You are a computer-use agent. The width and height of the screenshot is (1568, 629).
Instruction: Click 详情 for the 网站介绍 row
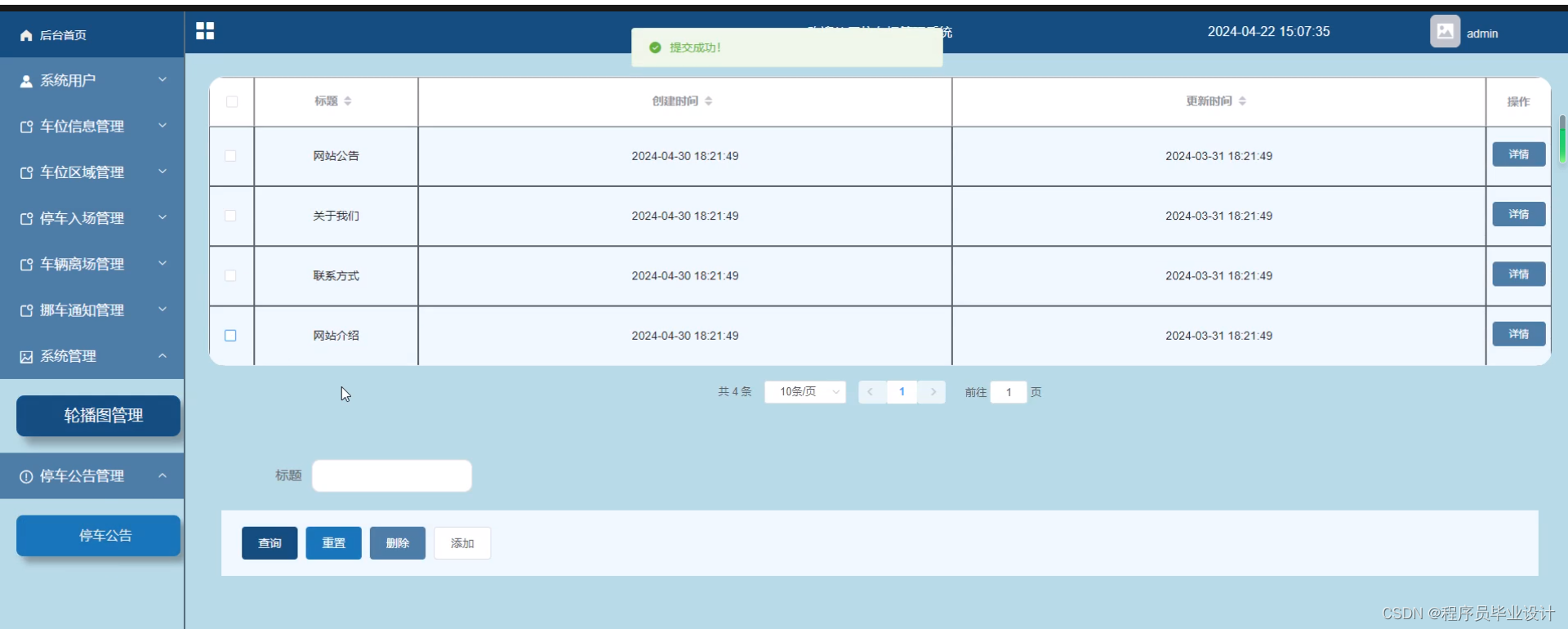(1519, 334)
